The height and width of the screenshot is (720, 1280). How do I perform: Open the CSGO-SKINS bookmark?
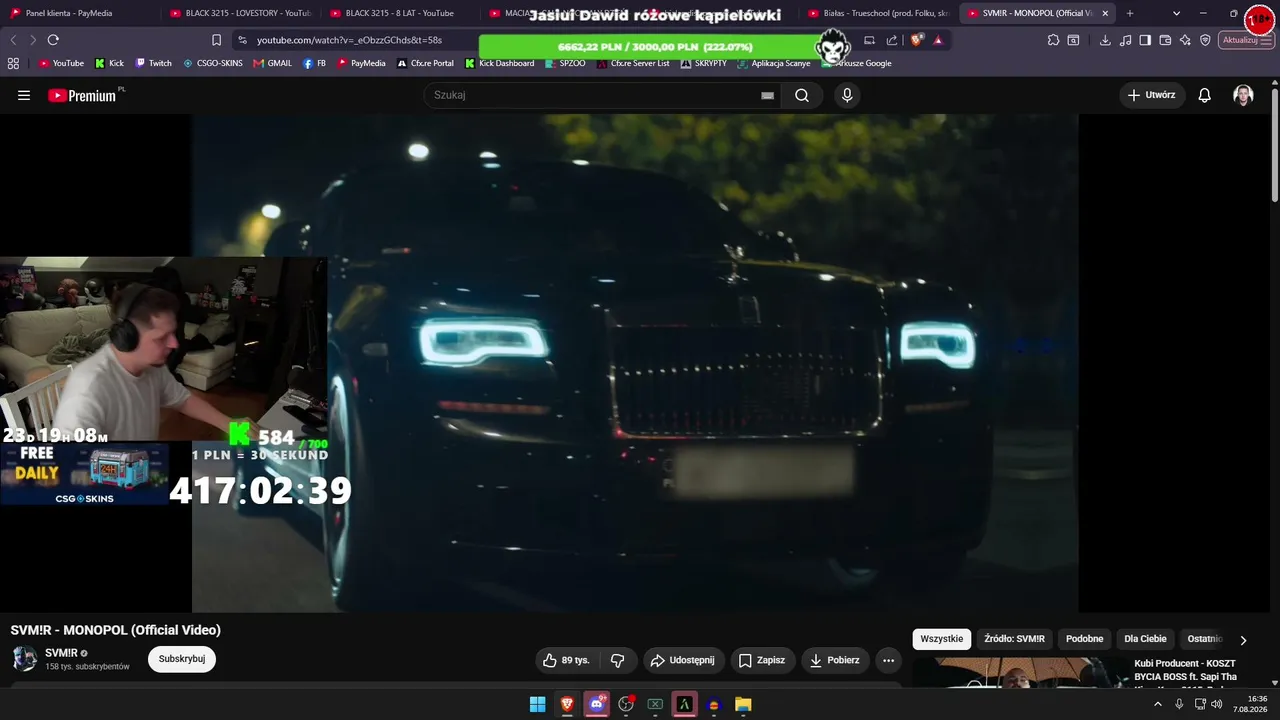(x=213, y=63)
